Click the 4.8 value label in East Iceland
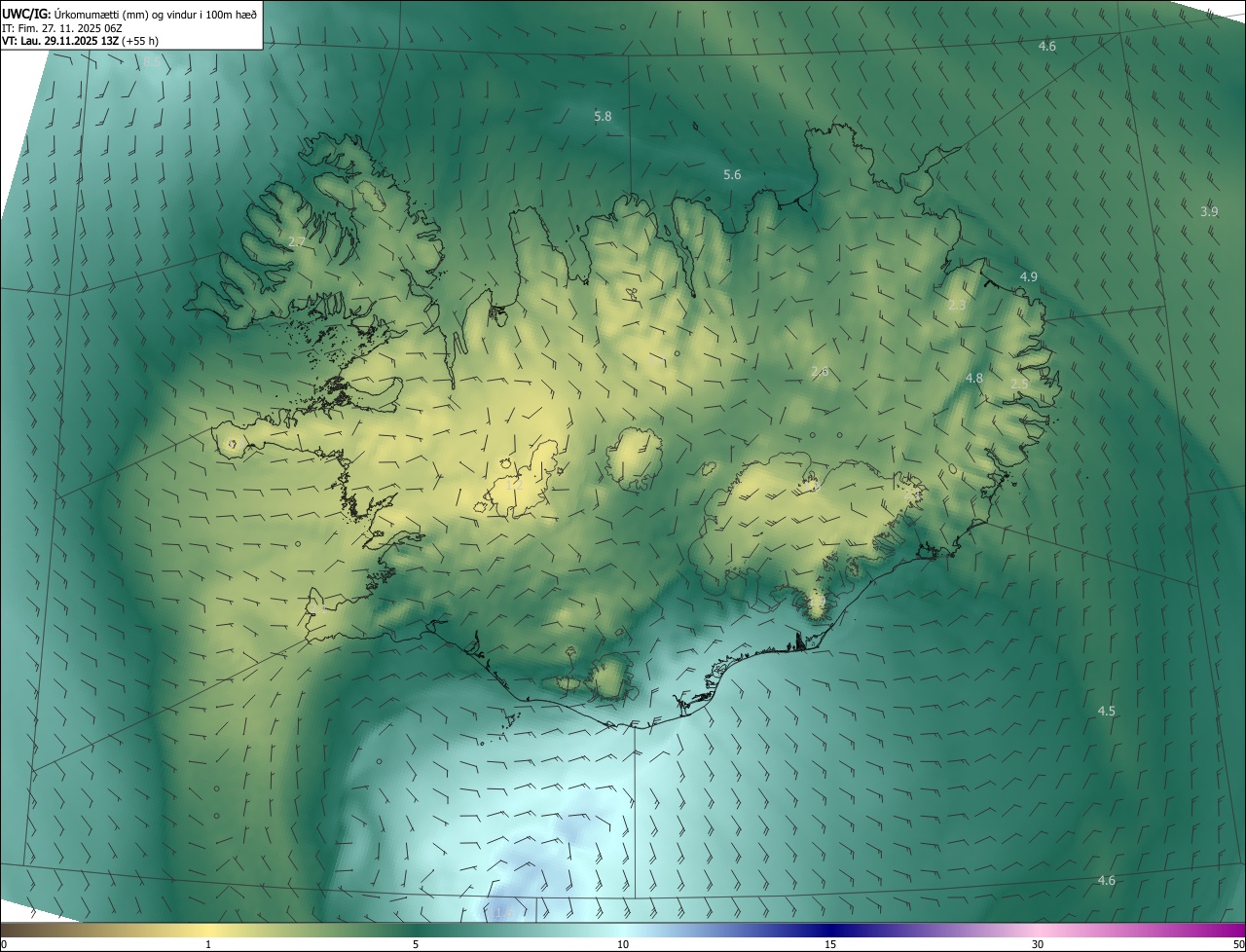This screenshot has height=952, width=1246. pyautogui.click(x=973, y=378)
